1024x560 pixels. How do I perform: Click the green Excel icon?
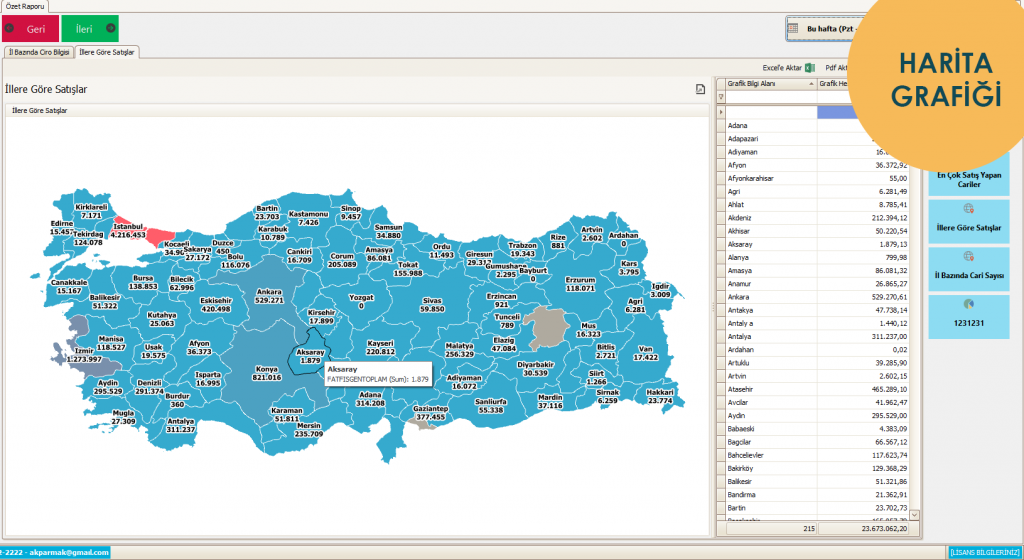pyautogui.click(x=810, y=68)
